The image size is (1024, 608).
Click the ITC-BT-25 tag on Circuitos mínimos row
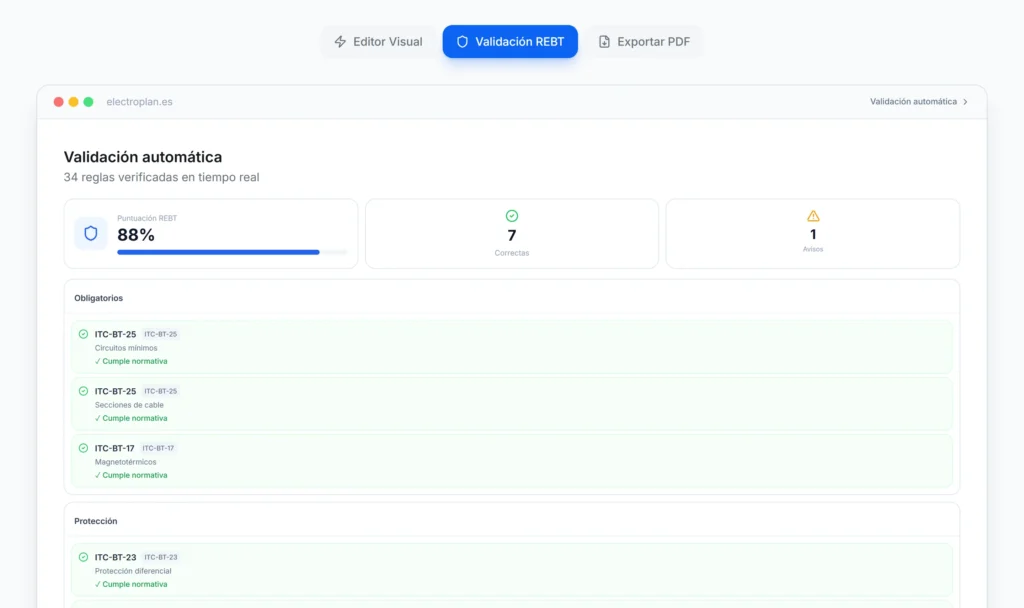coord(161,334)
